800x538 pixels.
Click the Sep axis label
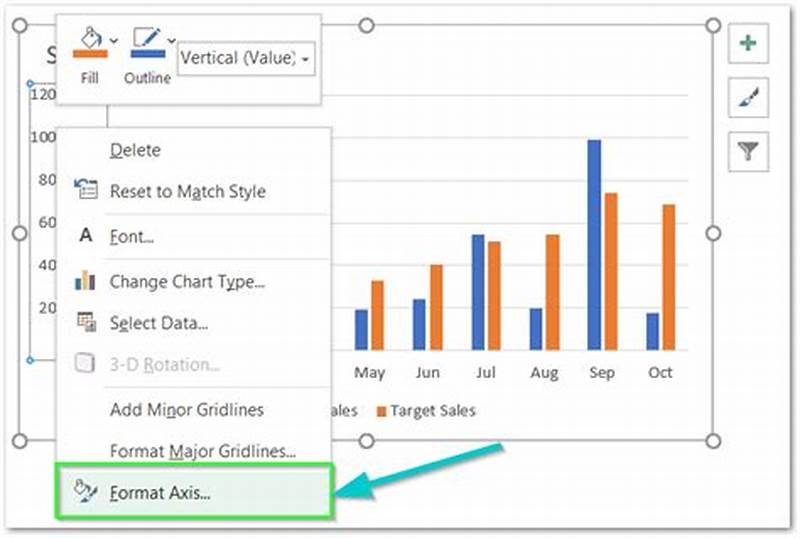[x=602, y=373]
